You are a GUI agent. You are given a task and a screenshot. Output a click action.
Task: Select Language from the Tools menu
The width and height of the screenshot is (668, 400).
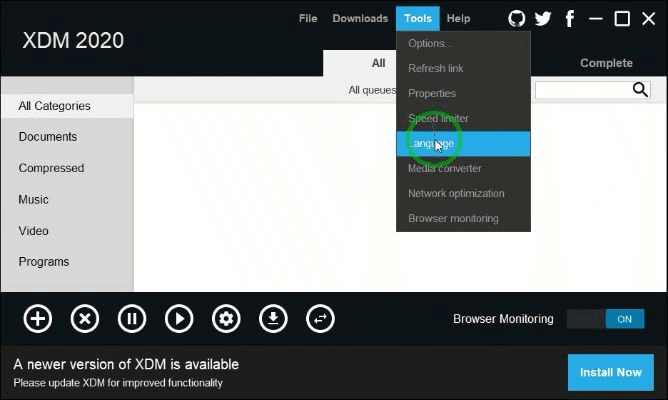tap(463, 143)
